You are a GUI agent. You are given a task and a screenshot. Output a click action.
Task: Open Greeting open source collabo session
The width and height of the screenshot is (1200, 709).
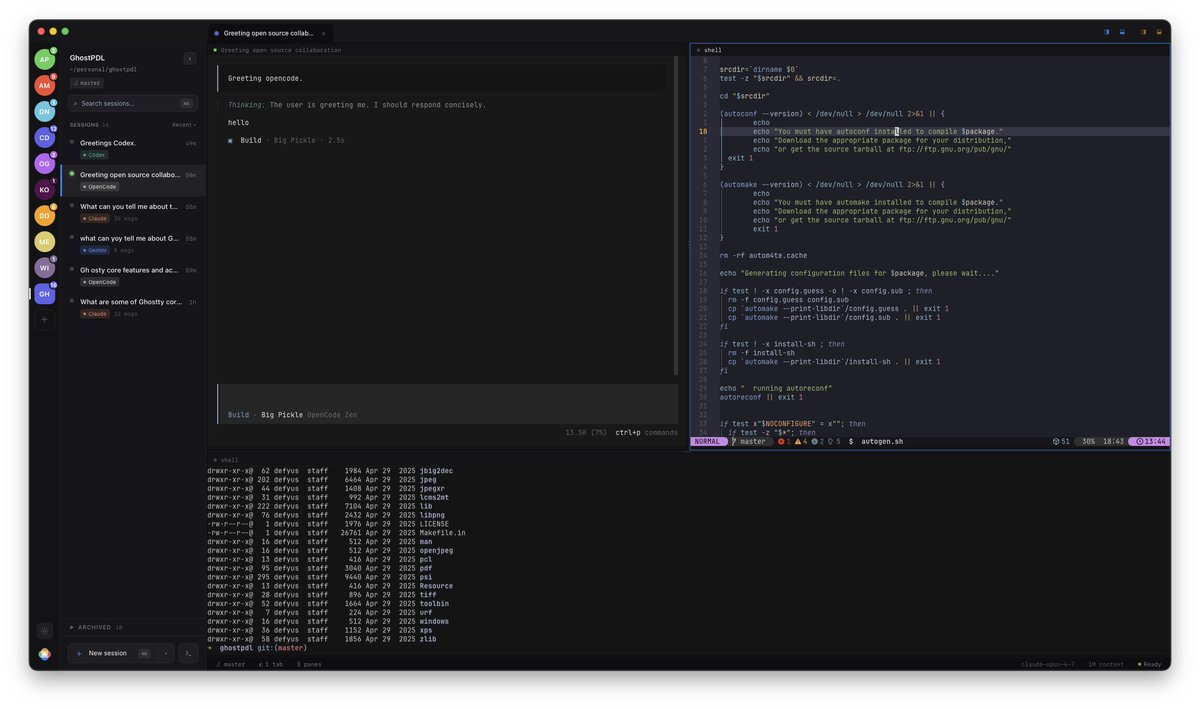[x=132, y=180]
